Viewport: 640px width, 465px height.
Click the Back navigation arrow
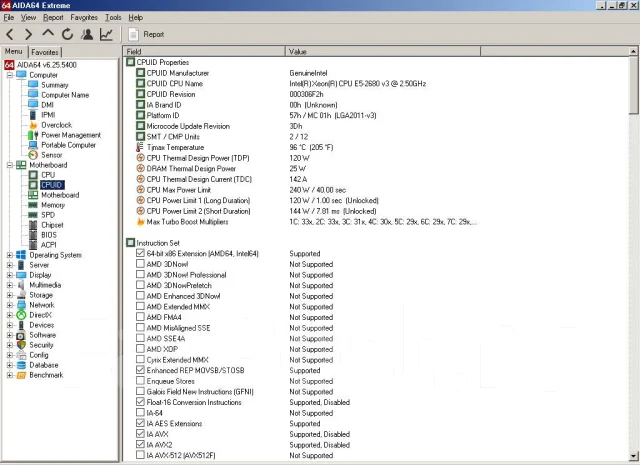(x=10, y=34)
